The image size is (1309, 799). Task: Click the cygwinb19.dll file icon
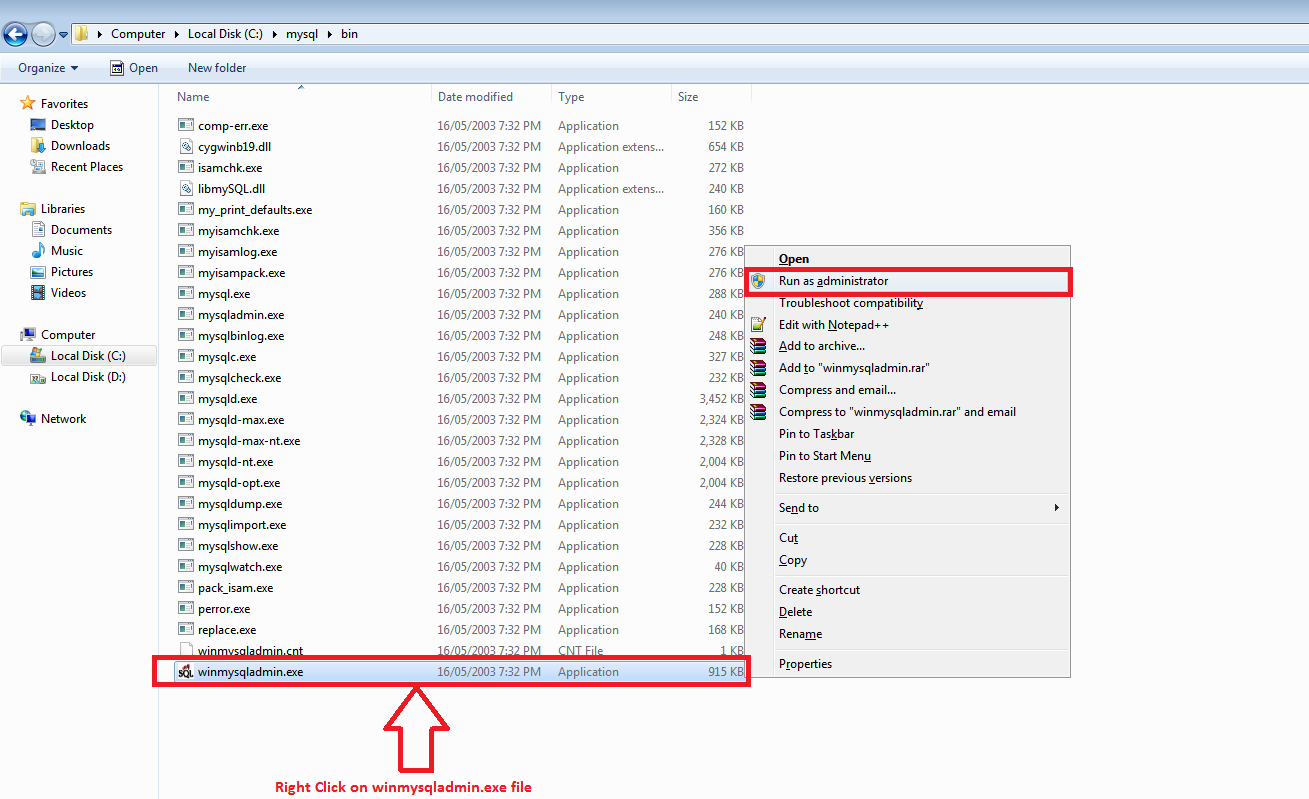click(186, 147)
